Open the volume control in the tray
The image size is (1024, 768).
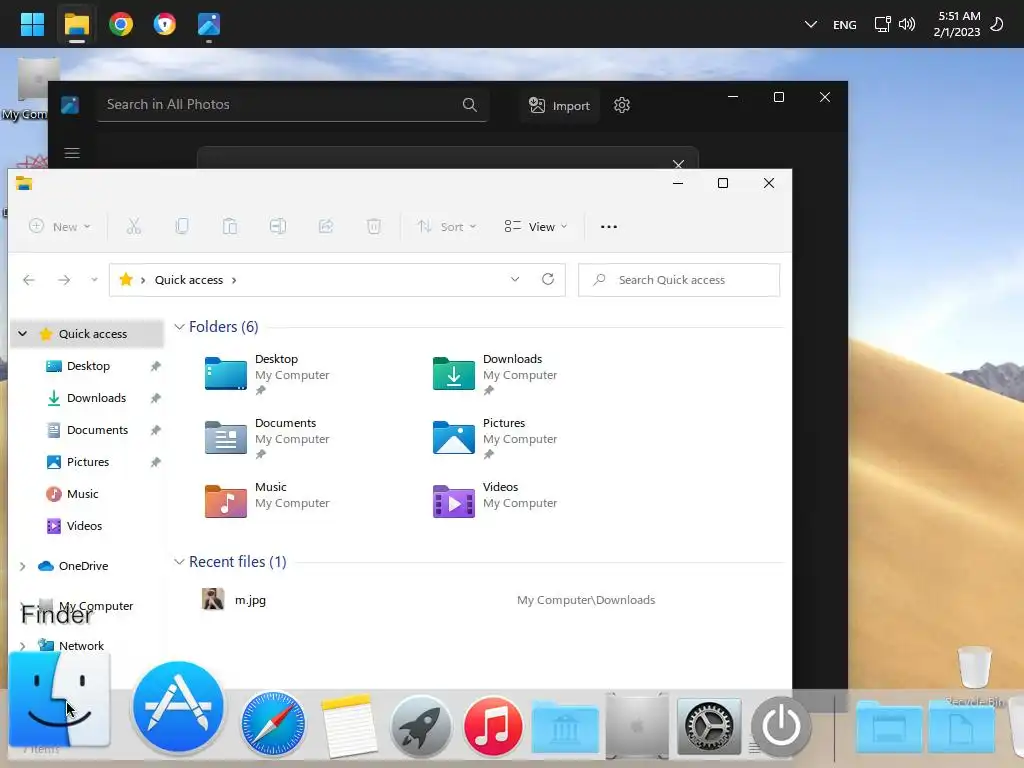click(906, 25)
